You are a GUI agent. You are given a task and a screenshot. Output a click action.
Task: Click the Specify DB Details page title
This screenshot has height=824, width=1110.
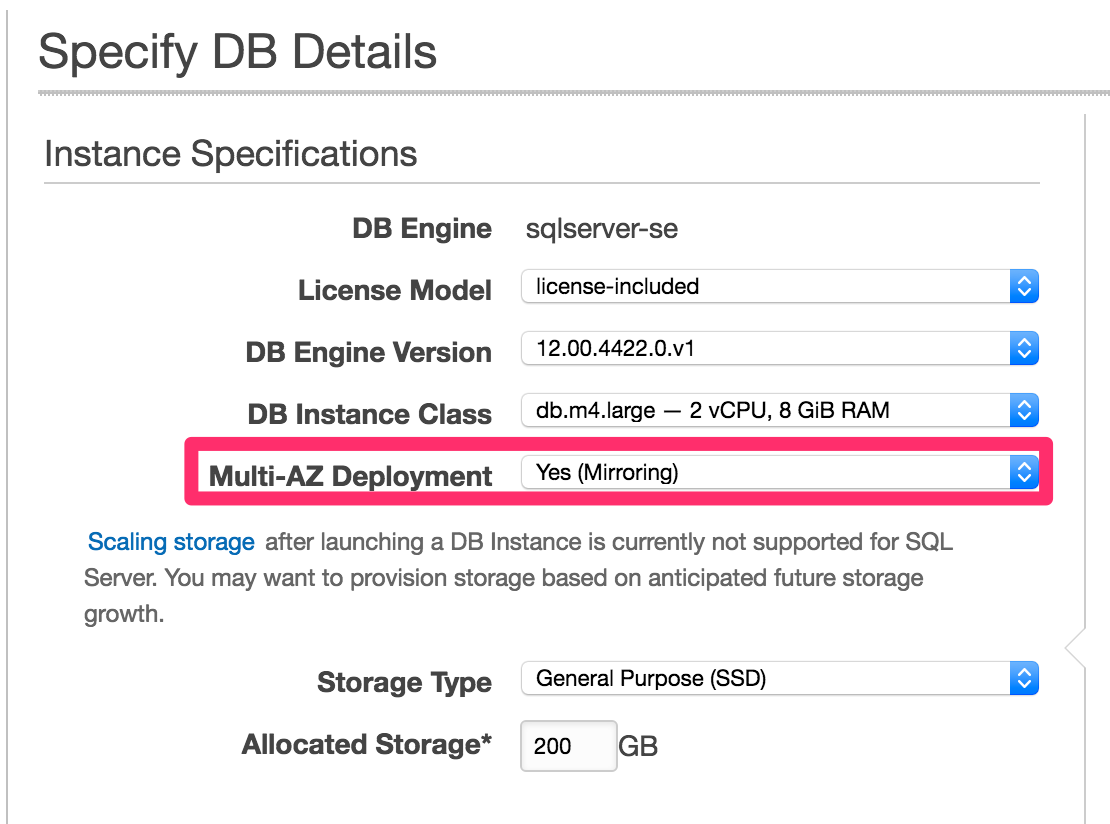pyautogui.click(x=237, y=52)
